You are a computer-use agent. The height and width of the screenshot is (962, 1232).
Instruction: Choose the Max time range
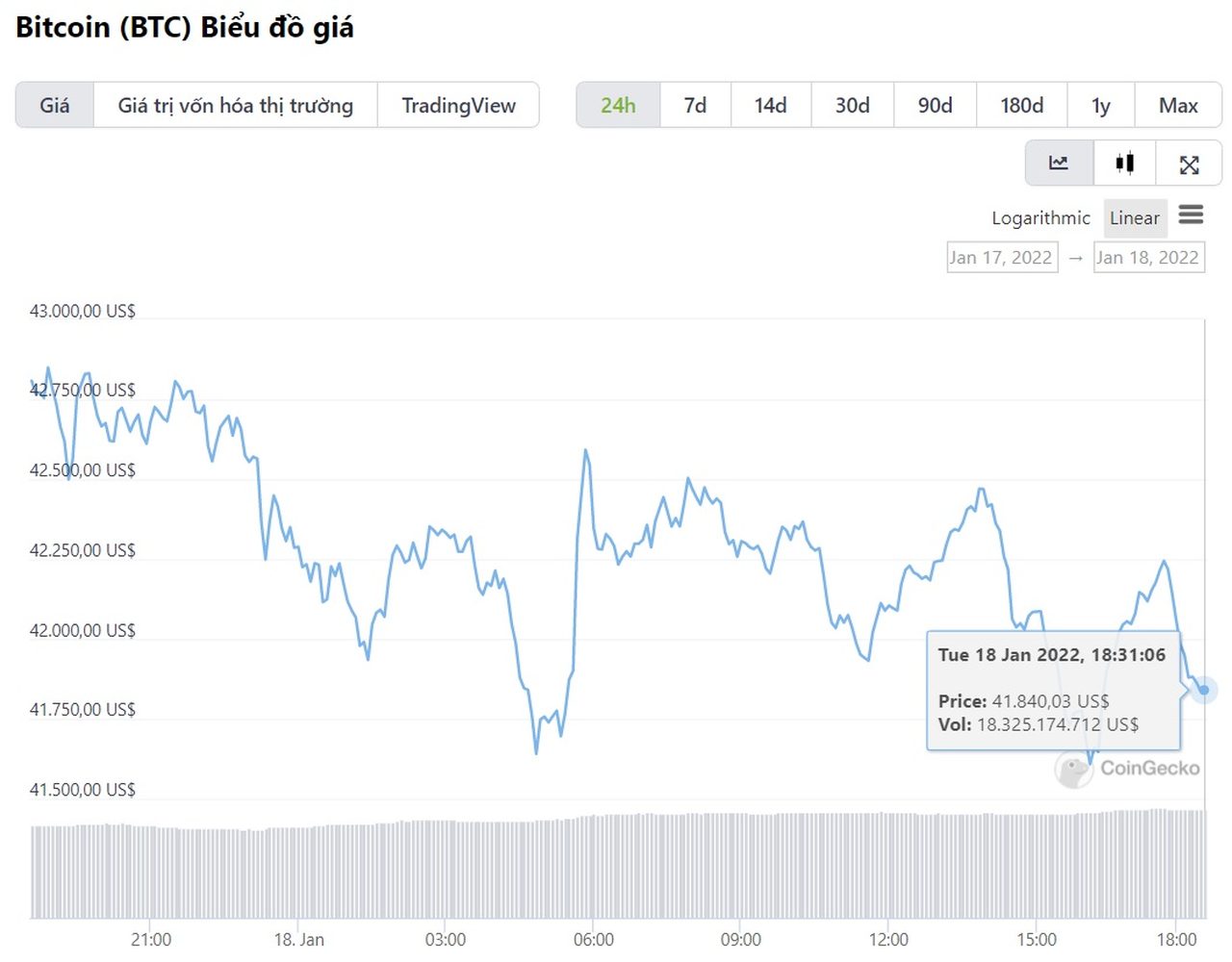pos(1178,105)
